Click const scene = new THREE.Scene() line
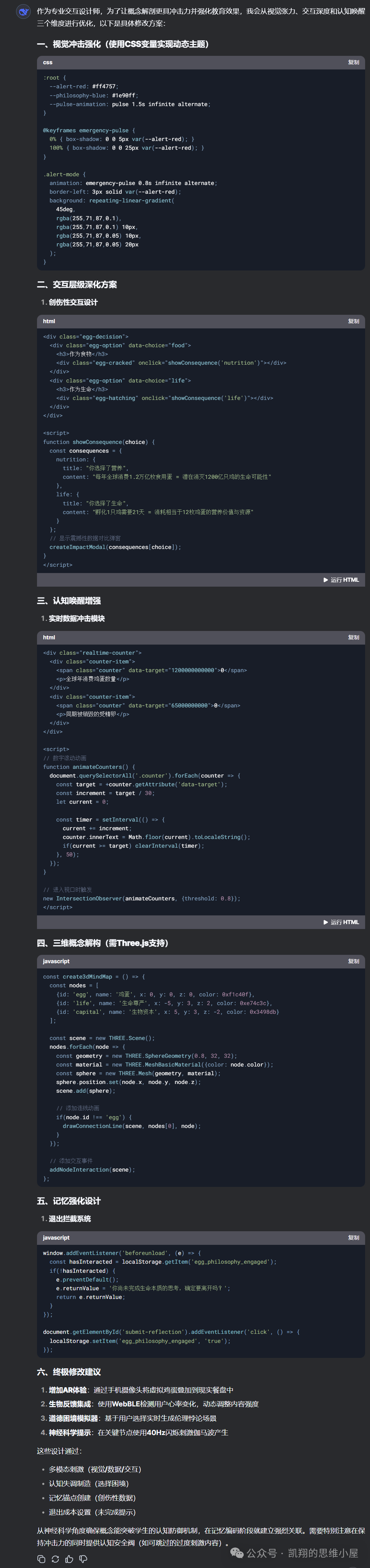This screenshot has width=370, height=1568. pos(102,1038)
